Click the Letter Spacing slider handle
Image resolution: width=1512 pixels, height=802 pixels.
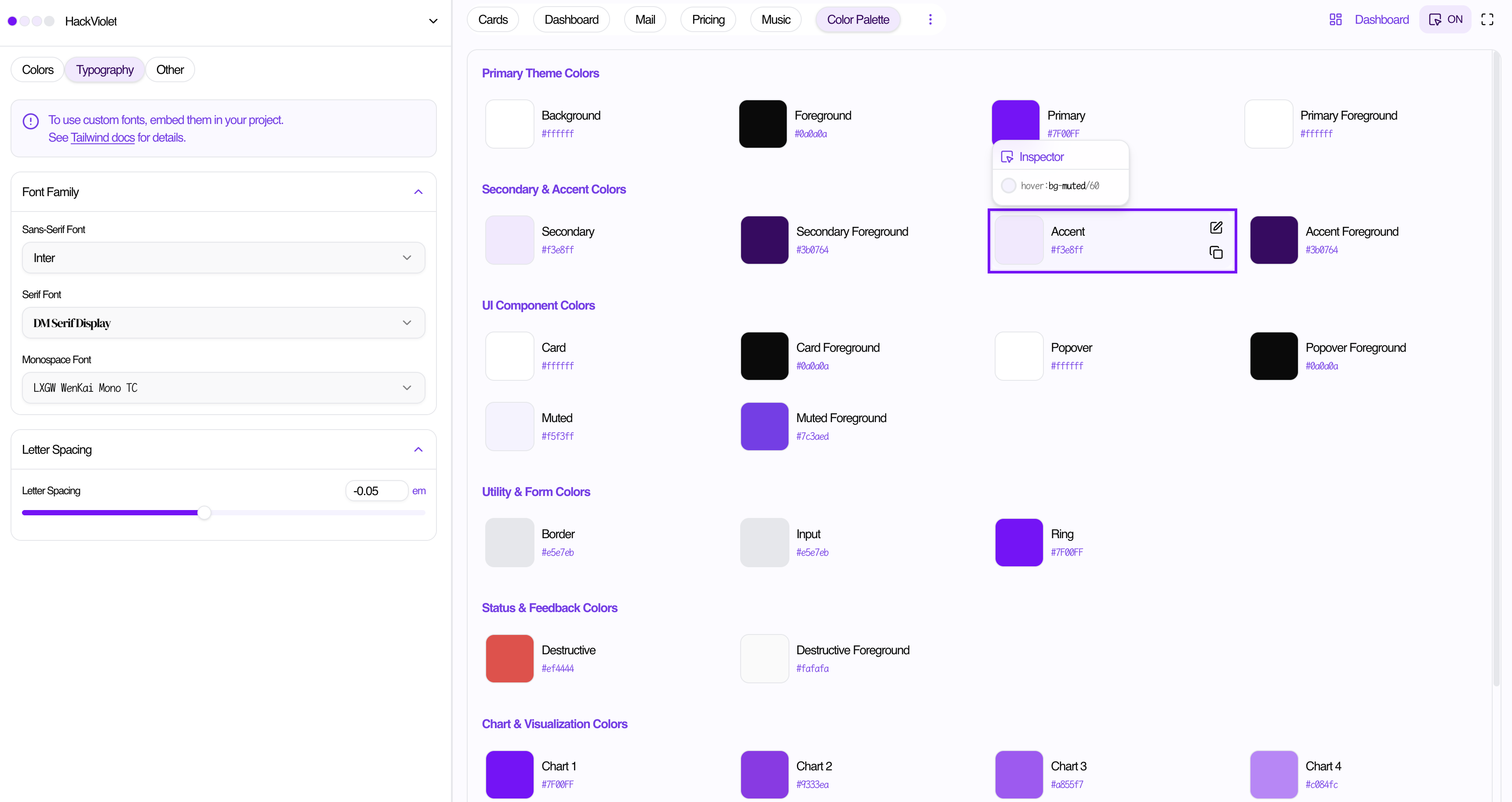point(204,513)
